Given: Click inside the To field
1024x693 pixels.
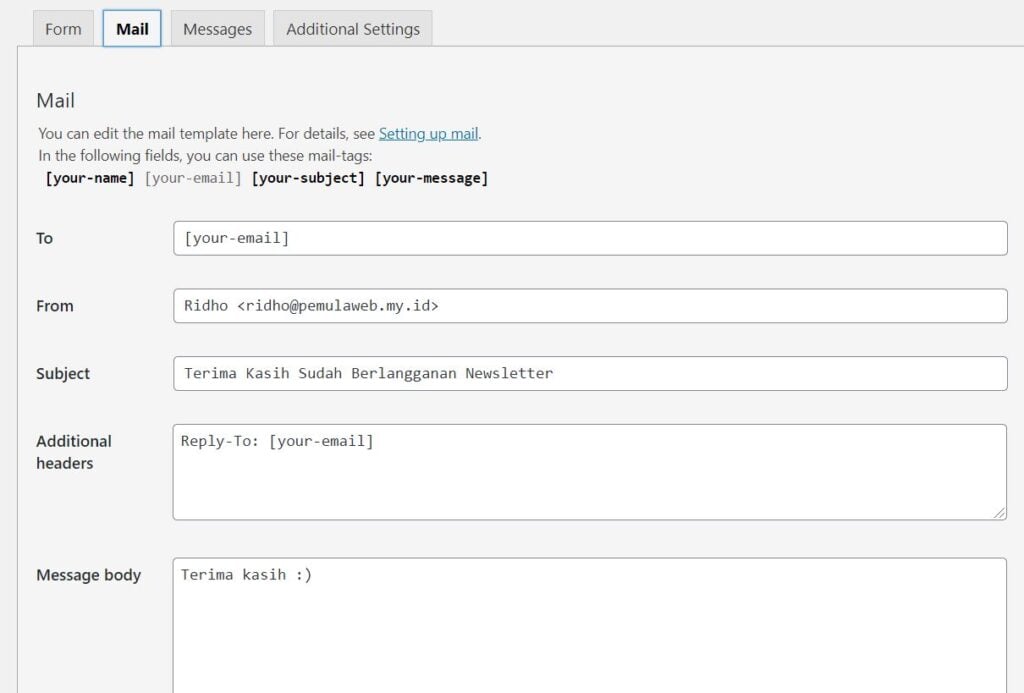Looking at the screenshot, I should pos(590,238).
